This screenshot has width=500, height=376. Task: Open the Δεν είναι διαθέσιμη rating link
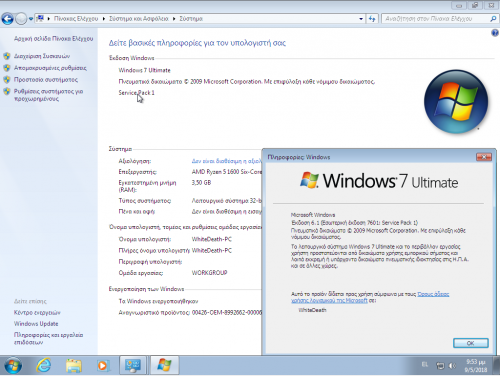226,161
